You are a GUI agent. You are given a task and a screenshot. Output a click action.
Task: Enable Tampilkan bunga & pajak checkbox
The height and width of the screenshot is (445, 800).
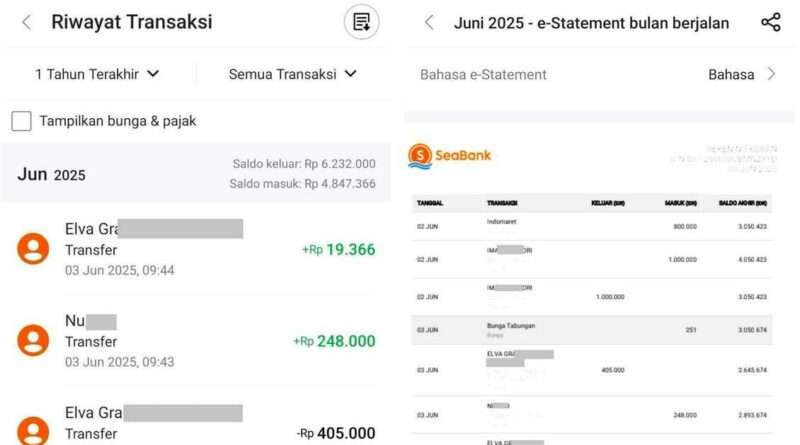(x=21, y=121)
